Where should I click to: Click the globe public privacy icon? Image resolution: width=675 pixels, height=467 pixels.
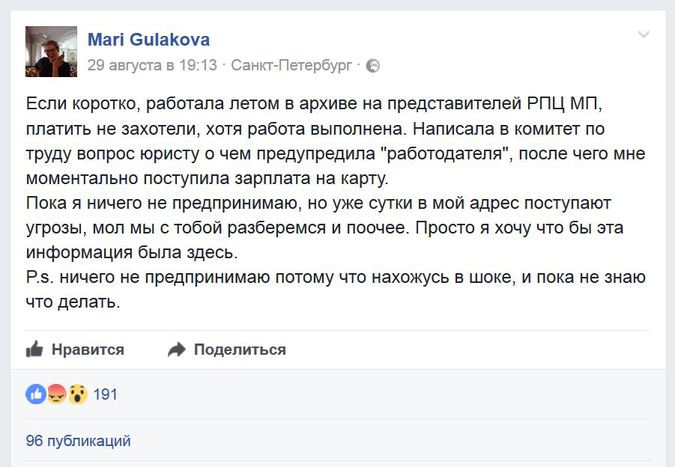(373, 66)
